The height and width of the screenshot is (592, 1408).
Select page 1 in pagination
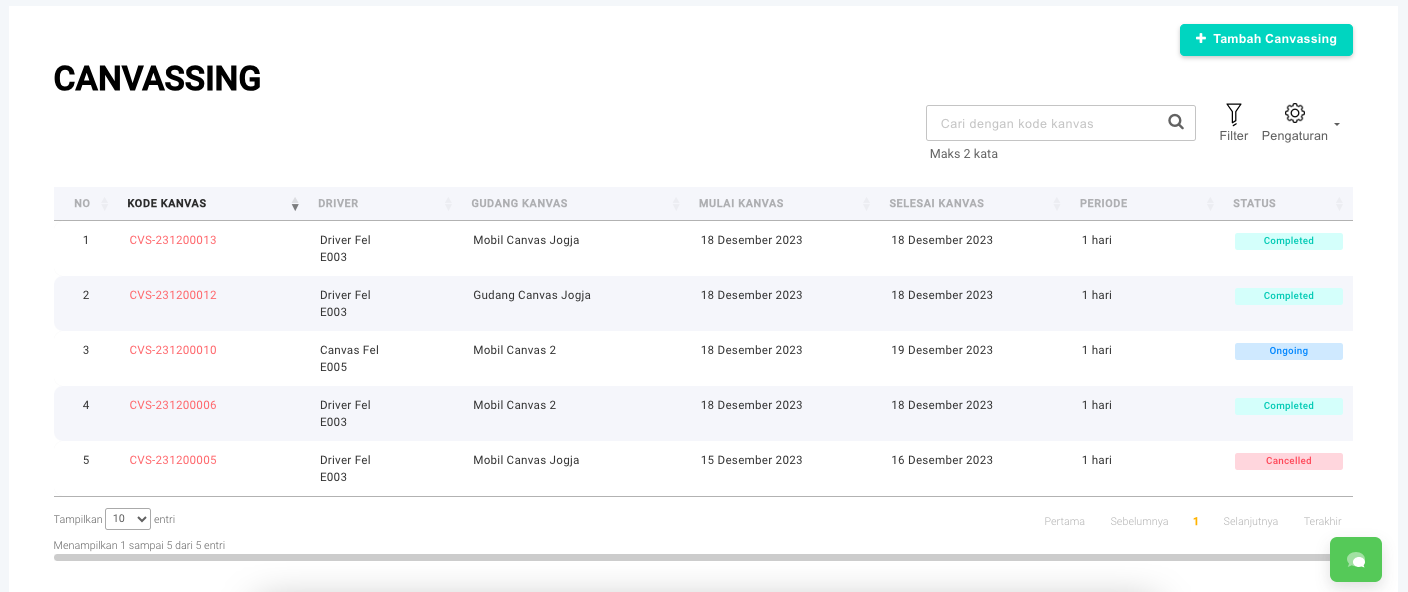point(1196,521)
